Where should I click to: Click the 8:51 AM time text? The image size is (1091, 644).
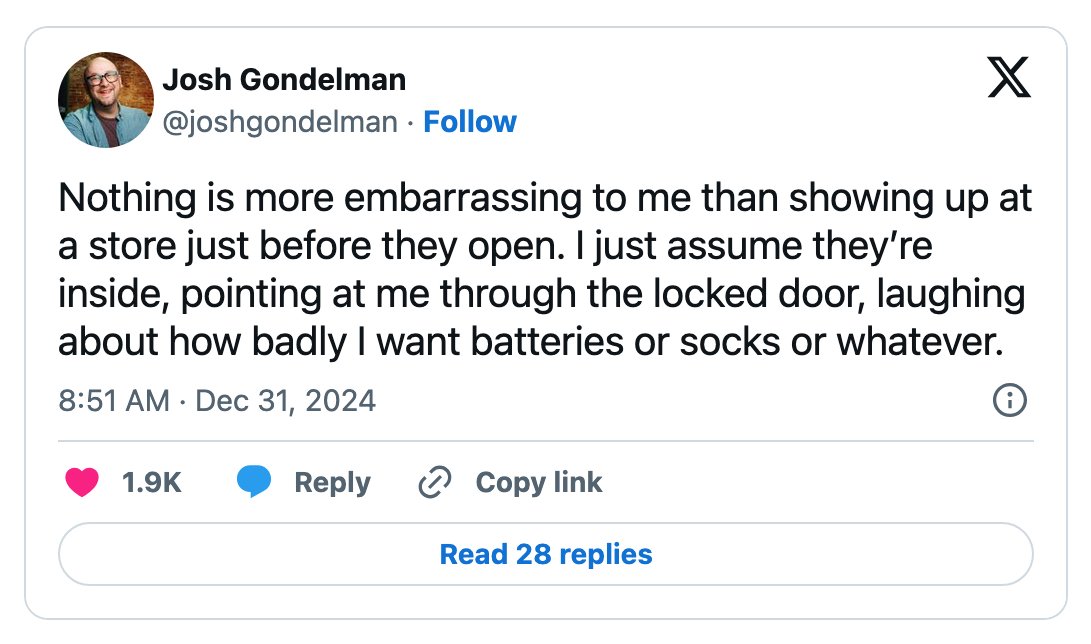[114, 401]
